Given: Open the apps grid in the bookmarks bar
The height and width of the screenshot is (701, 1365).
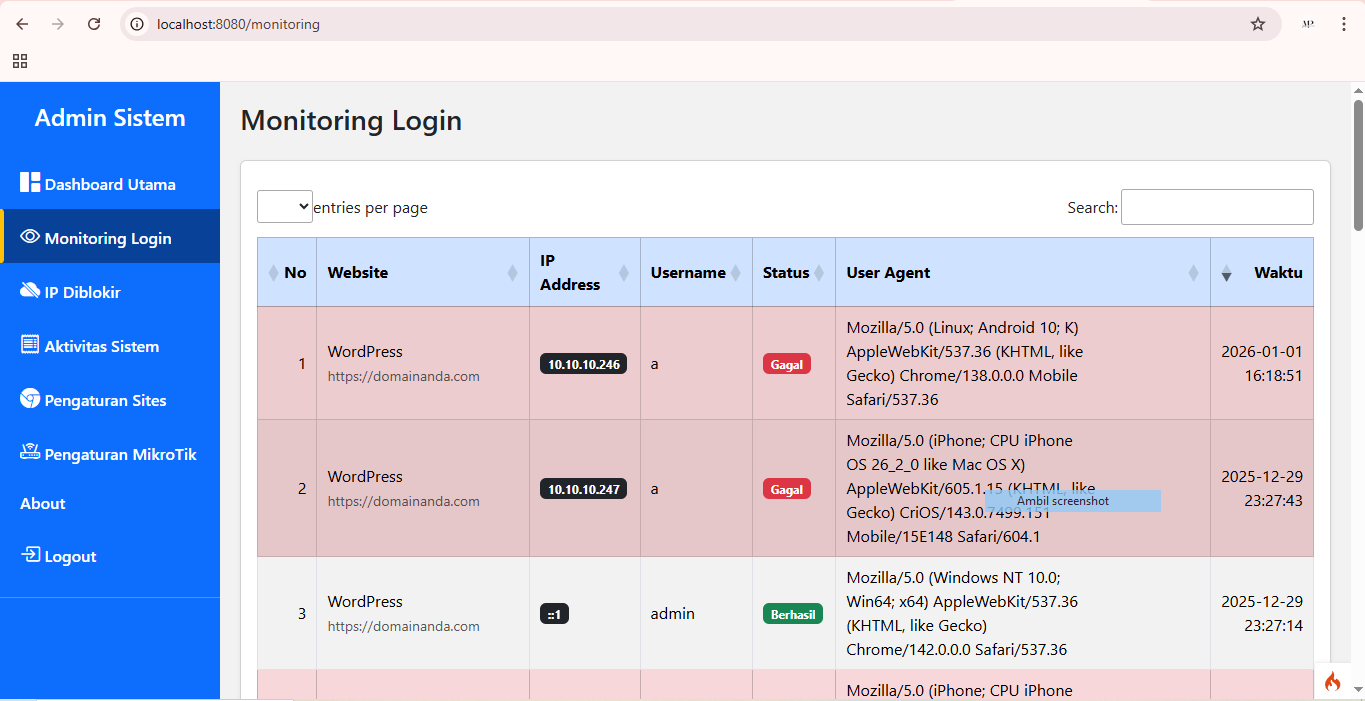Looking at the screenshot, I should coord(20,61).
